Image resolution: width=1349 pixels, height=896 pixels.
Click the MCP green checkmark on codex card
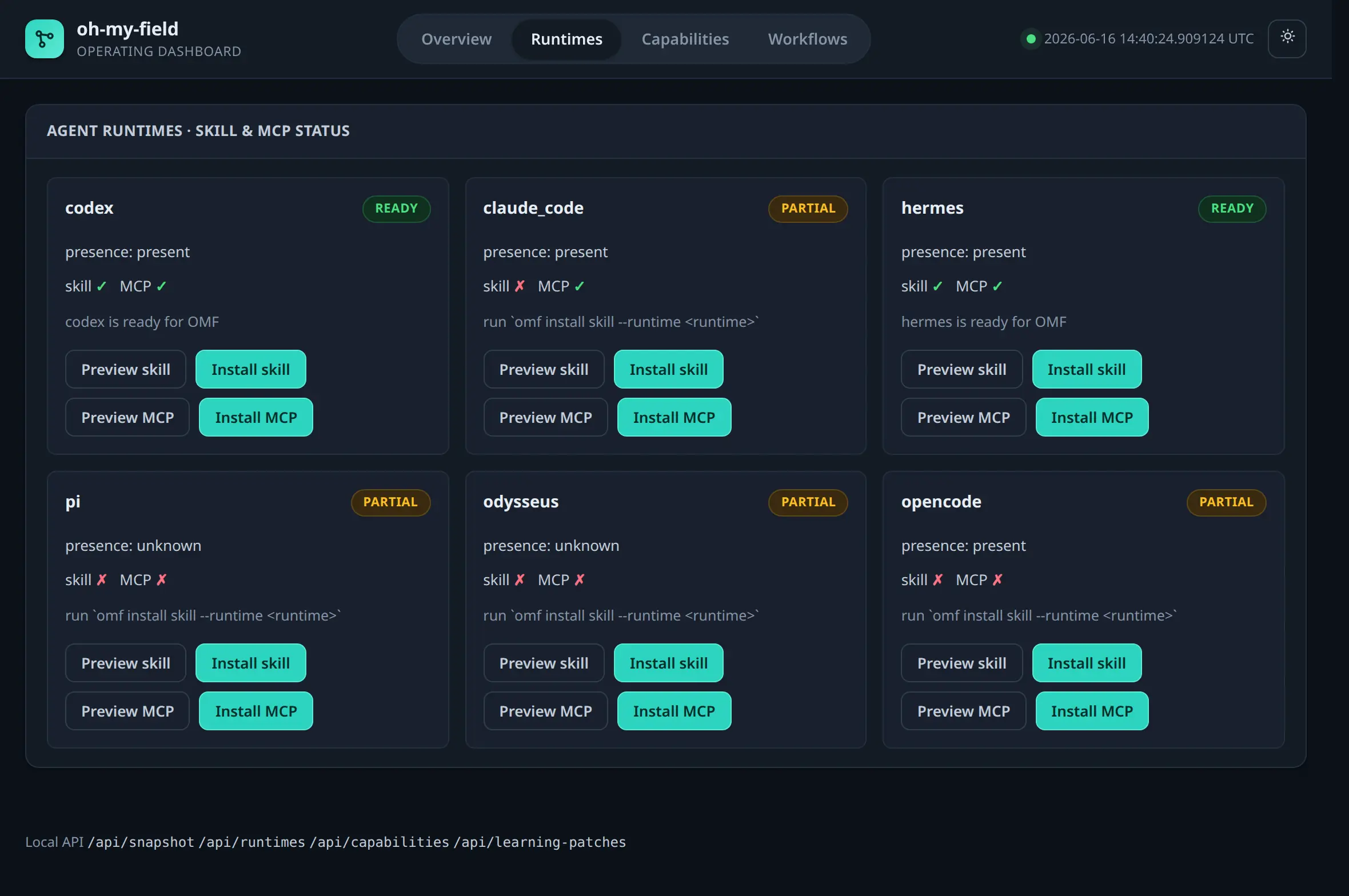[161, 286]
